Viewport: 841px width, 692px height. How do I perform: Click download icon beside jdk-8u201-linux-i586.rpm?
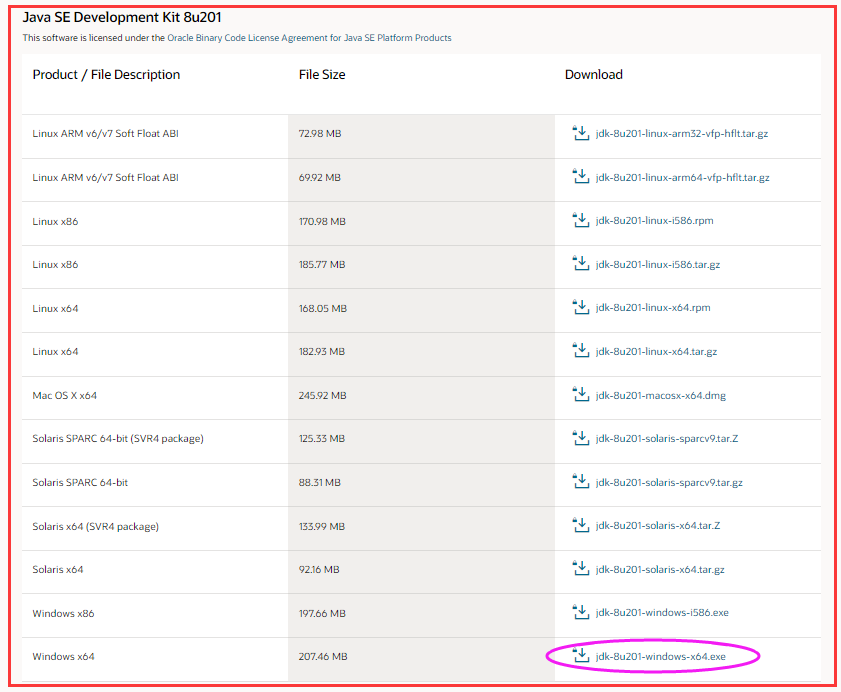[580, 220]
